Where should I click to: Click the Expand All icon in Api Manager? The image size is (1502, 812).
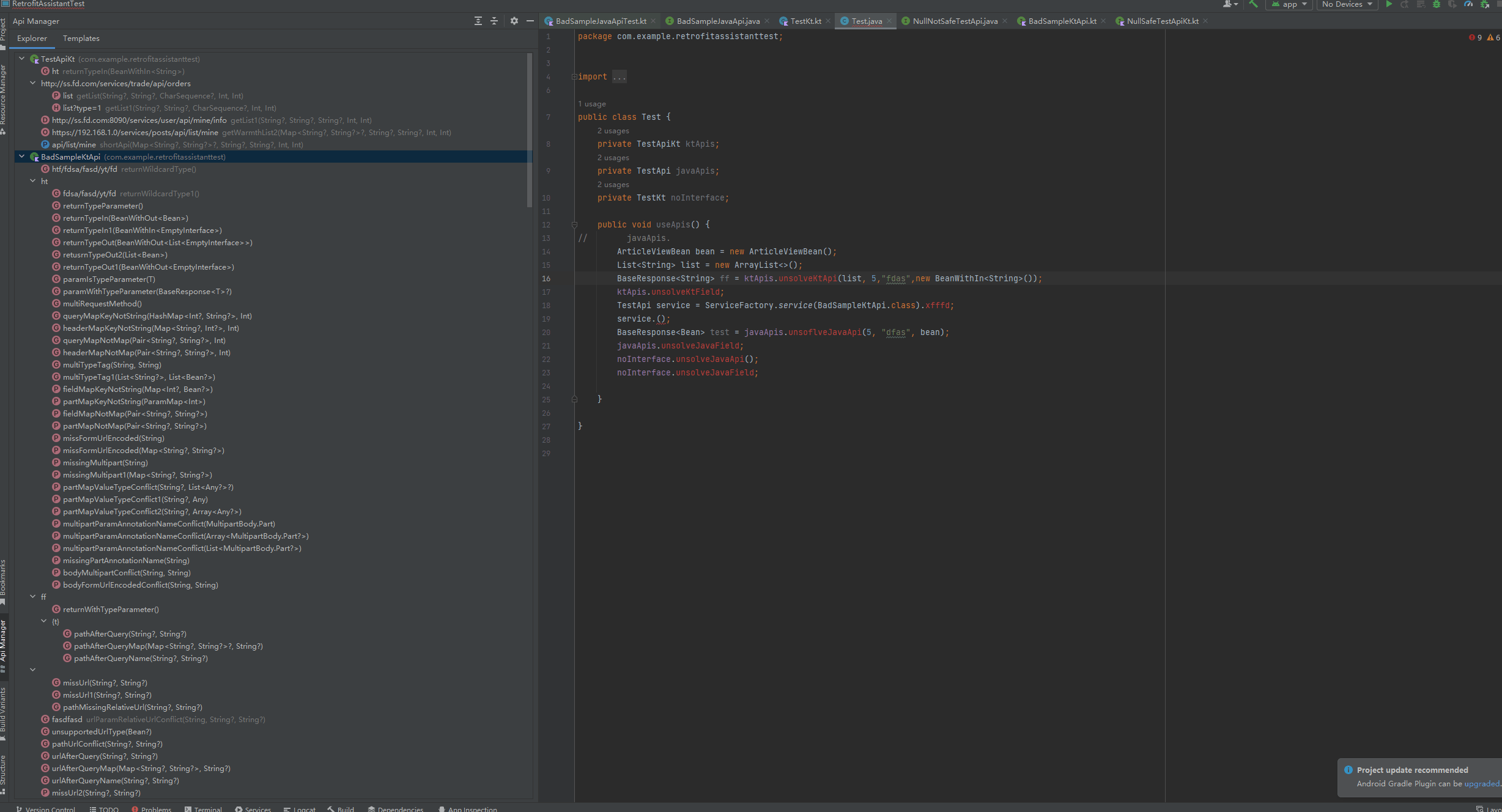pyautogui.click(x=478, y=21)
